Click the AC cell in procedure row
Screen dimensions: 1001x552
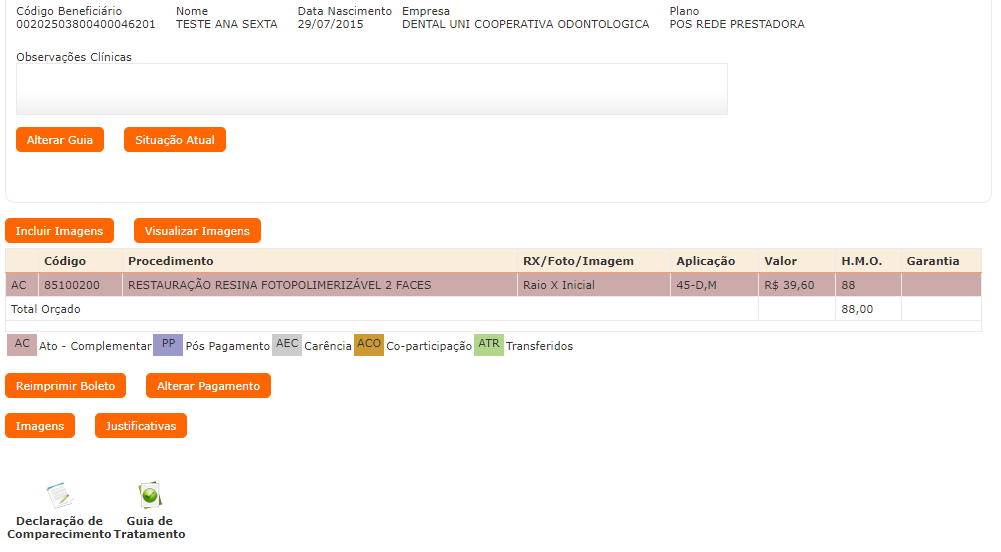click(x=22, y=285)
